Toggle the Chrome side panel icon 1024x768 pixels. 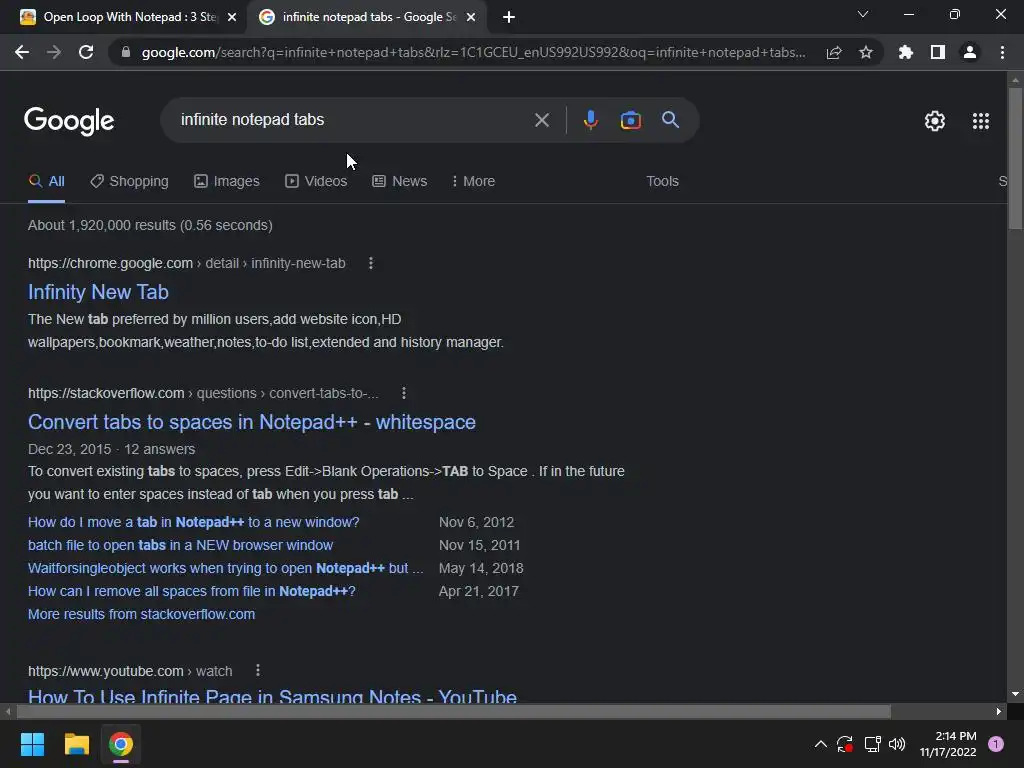938,52
